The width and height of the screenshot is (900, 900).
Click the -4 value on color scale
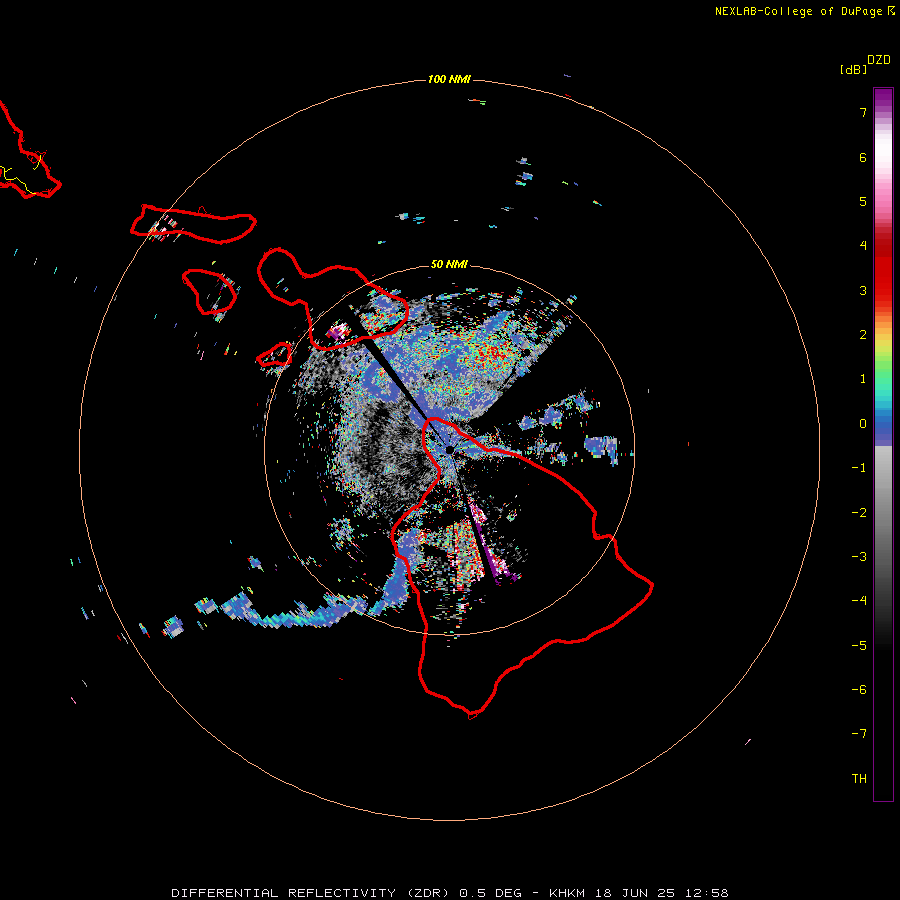coord(859,600)
